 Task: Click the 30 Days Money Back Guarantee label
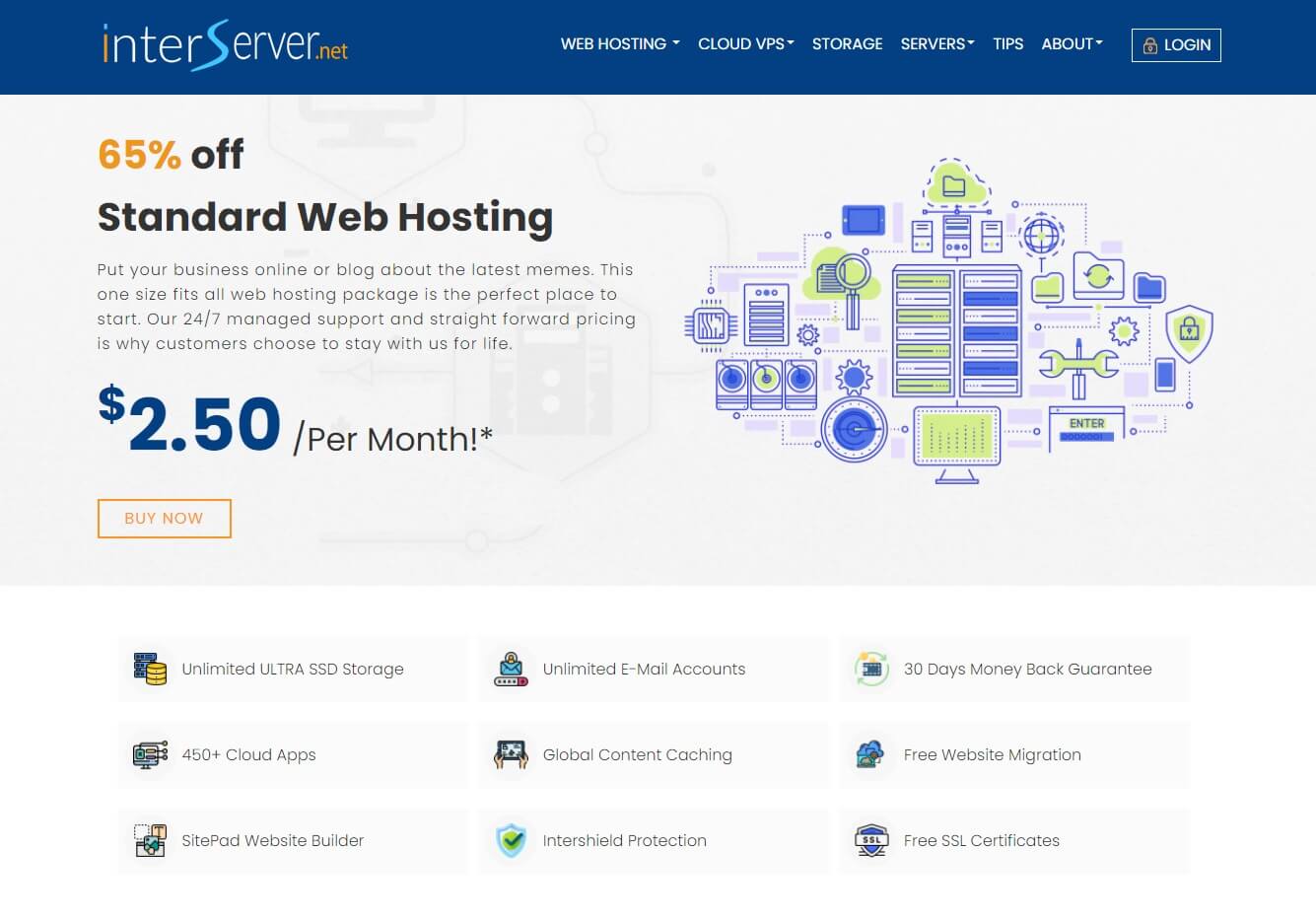coord(1027,669)
